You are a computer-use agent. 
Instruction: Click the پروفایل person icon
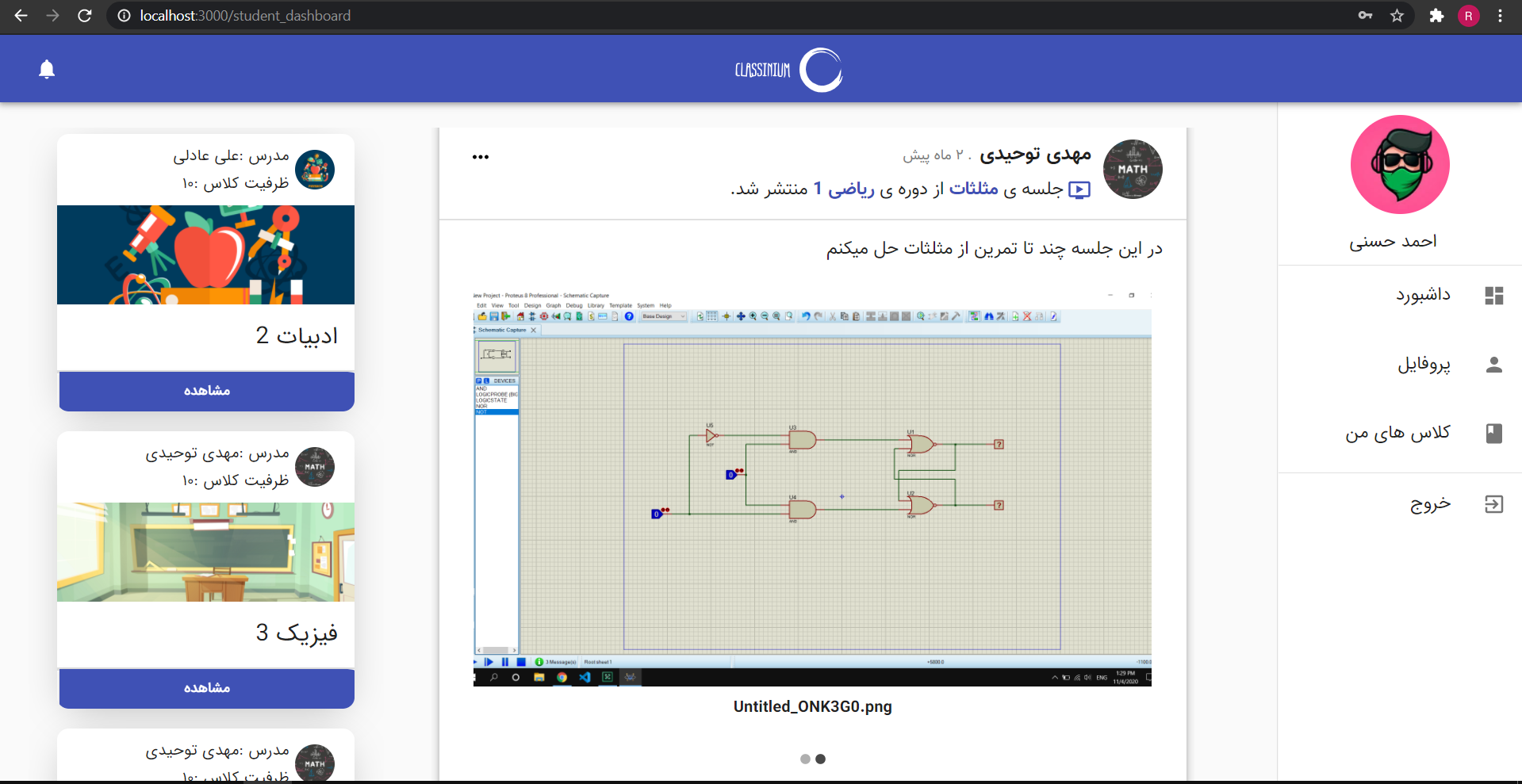(1493, 365)
